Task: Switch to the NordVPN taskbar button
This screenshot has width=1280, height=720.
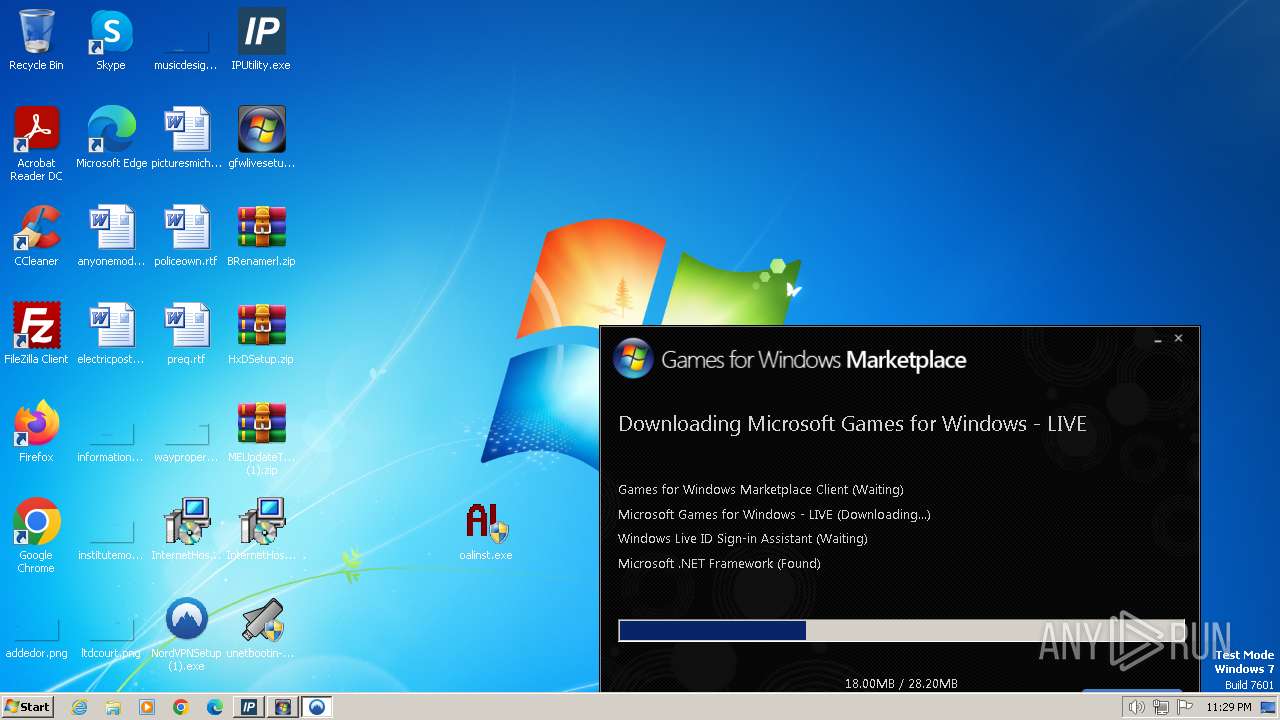Action: point(317,707)
